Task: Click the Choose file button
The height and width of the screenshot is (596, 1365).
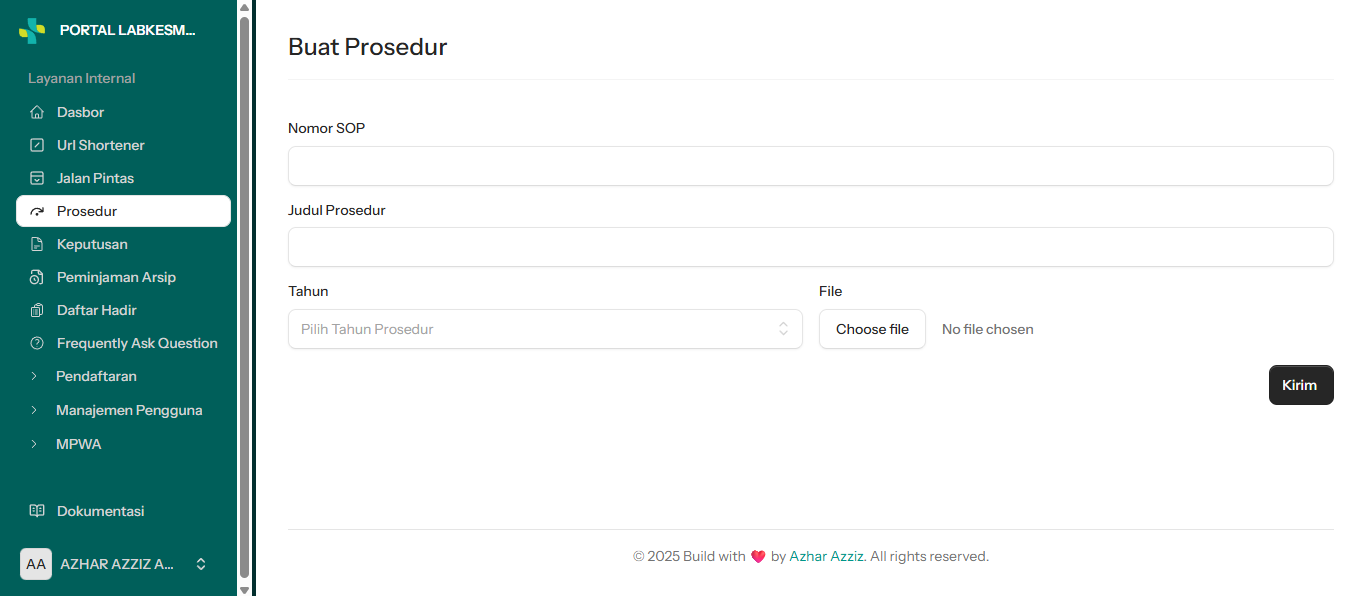Action: click(872, 329)
